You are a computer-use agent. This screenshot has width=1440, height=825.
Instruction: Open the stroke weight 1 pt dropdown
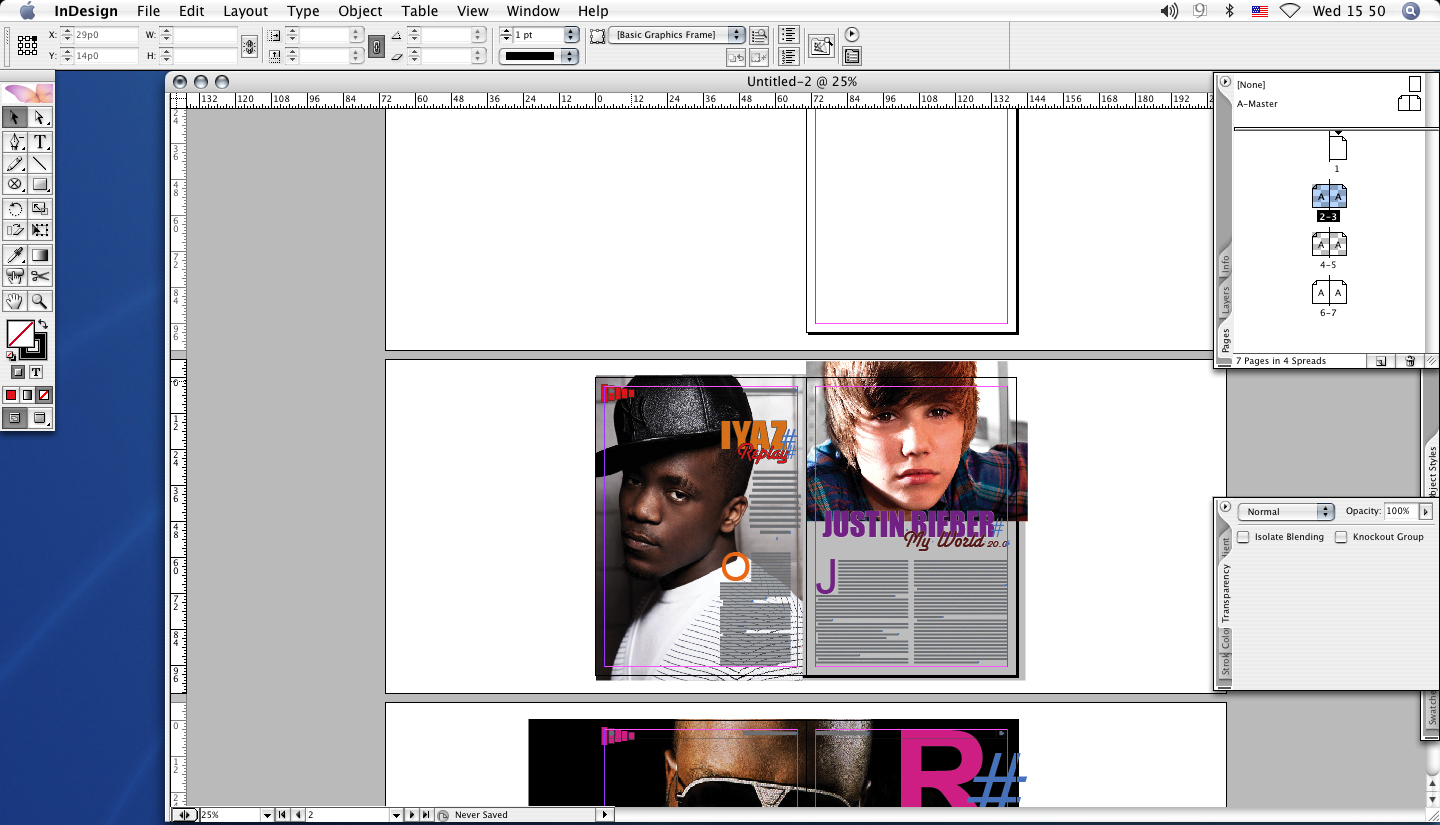[571, 35]
